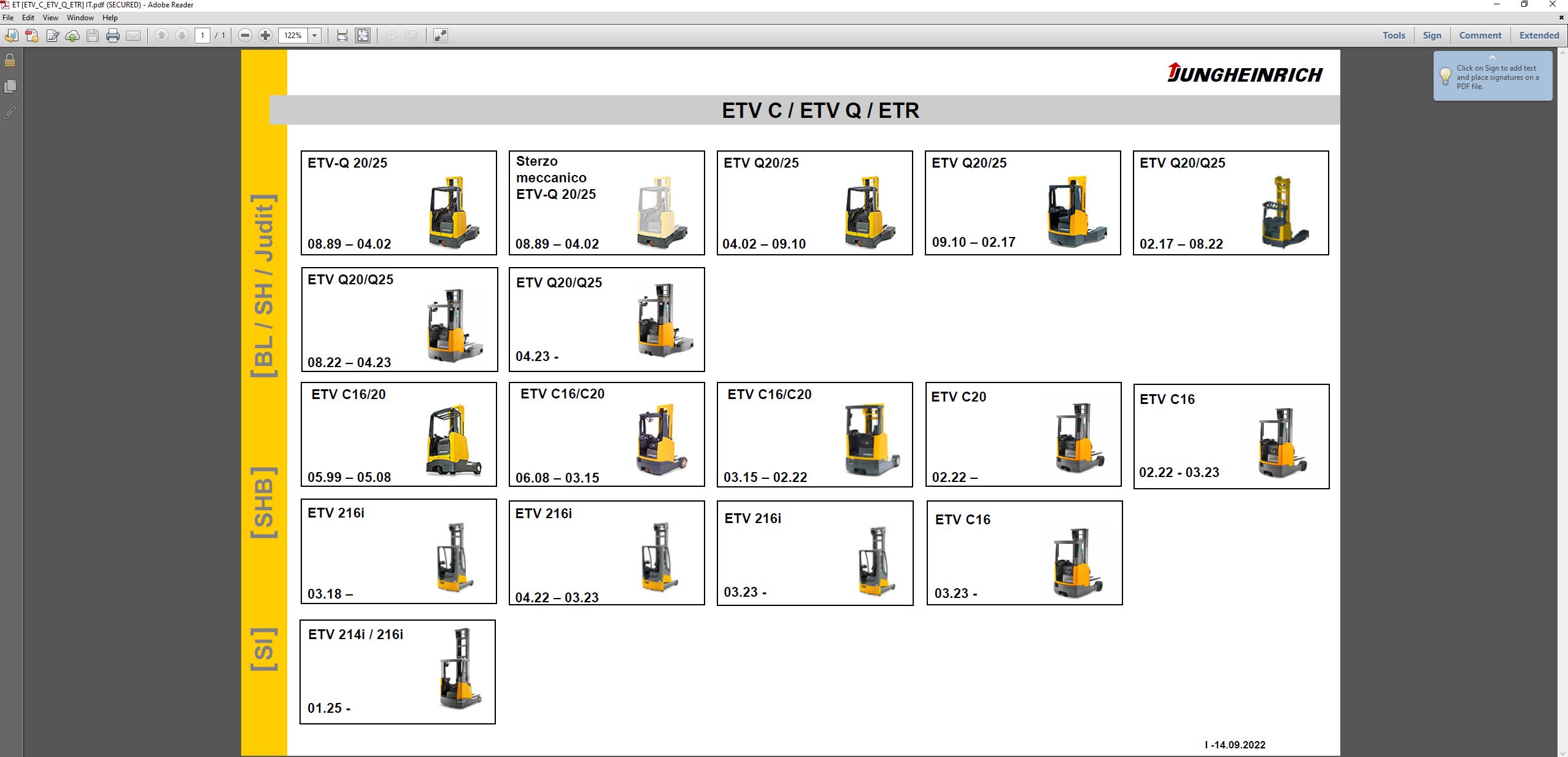Open the Attachments paperclip panel

[10, 112]
